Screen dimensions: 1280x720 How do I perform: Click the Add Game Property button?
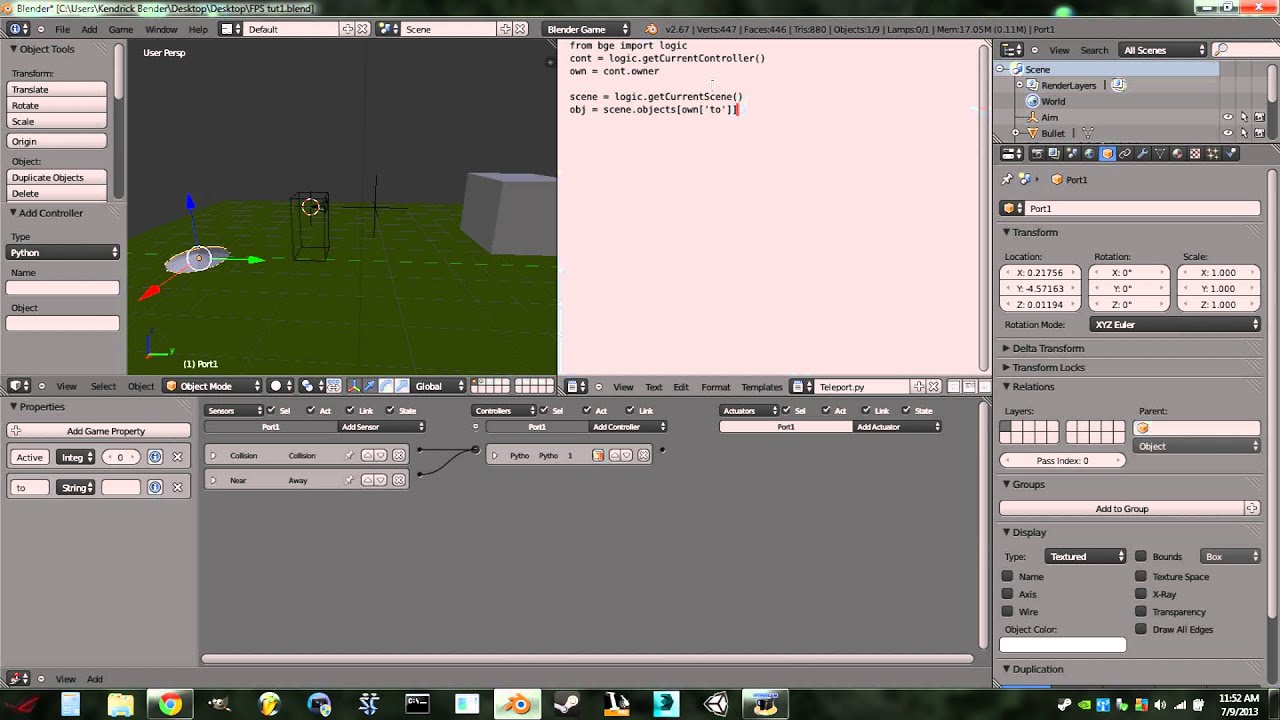98,430
